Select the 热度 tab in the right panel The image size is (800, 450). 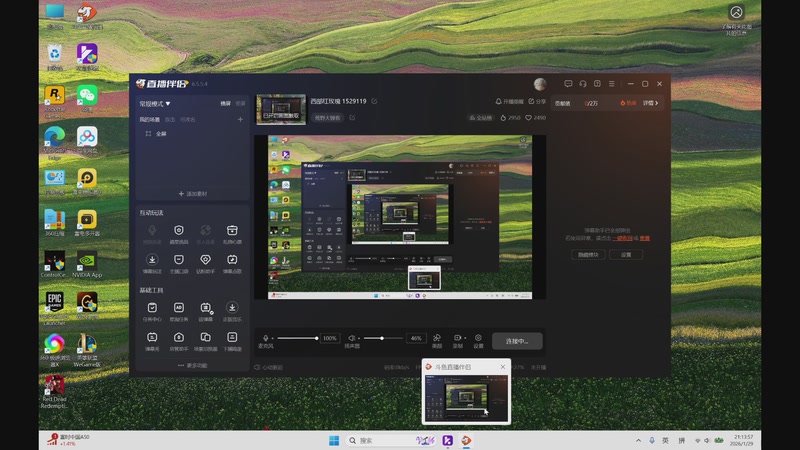pos(628,103)
